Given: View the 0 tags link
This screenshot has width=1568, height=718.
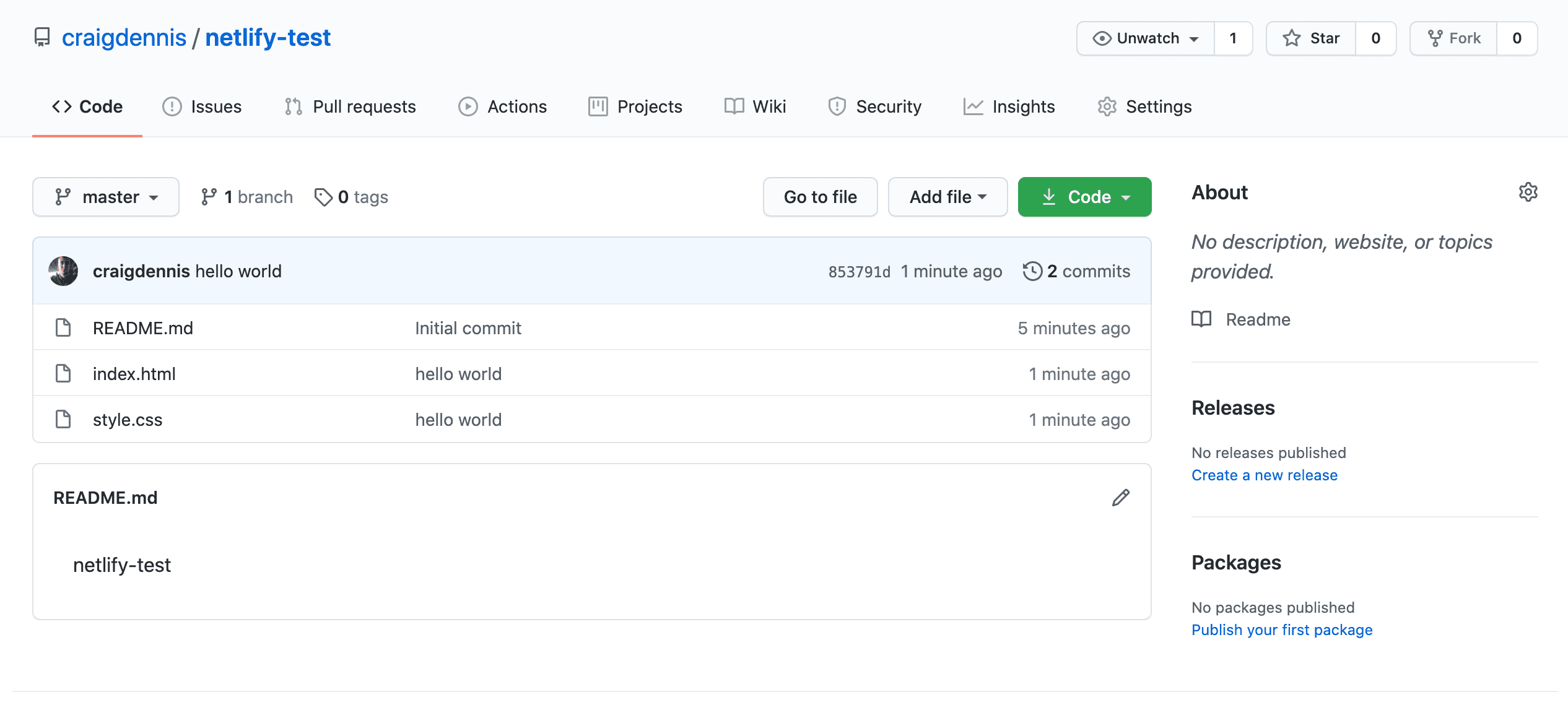Looking at the screenshot, I should click(x=351, y=197).
